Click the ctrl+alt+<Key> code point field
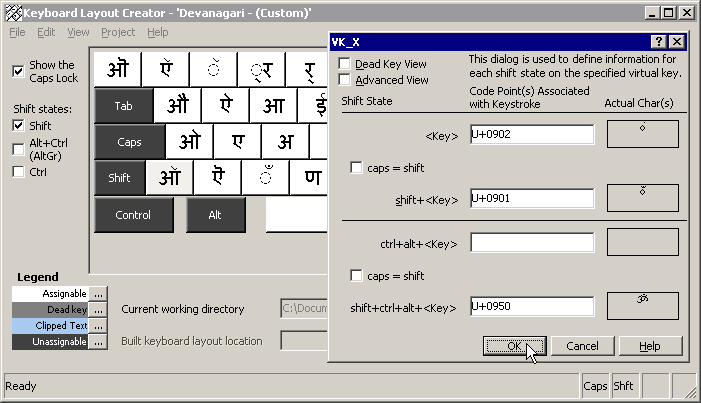 click(x=532, y=242)
